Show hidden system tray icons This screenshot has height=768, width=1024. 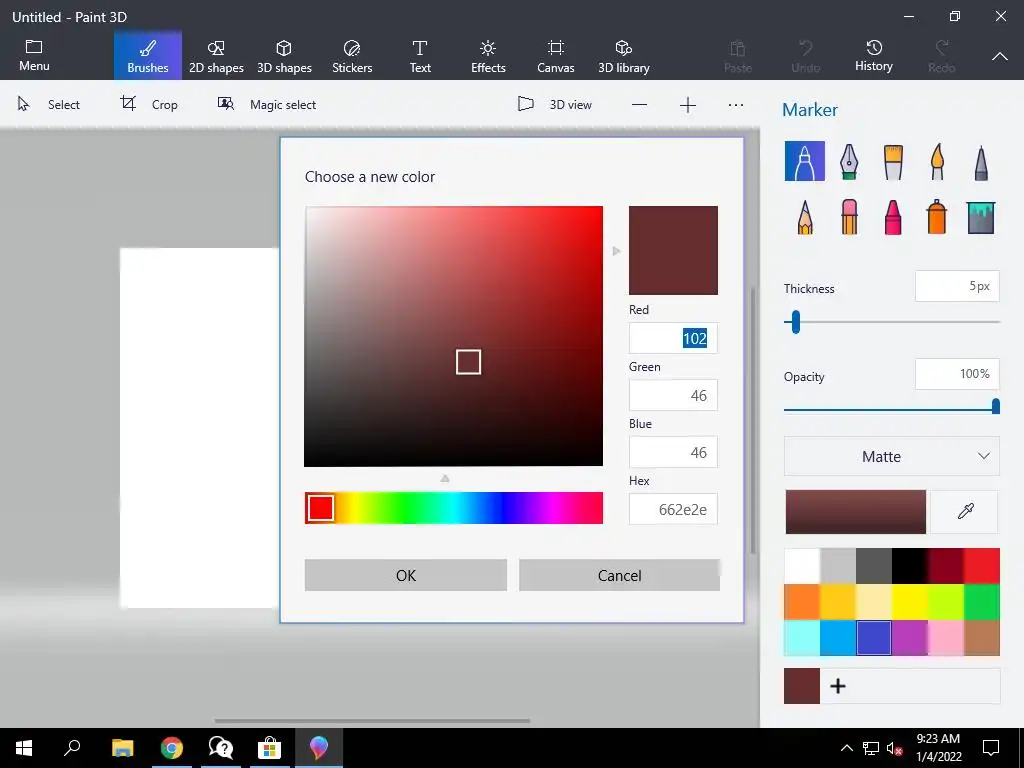coord(846,748)
